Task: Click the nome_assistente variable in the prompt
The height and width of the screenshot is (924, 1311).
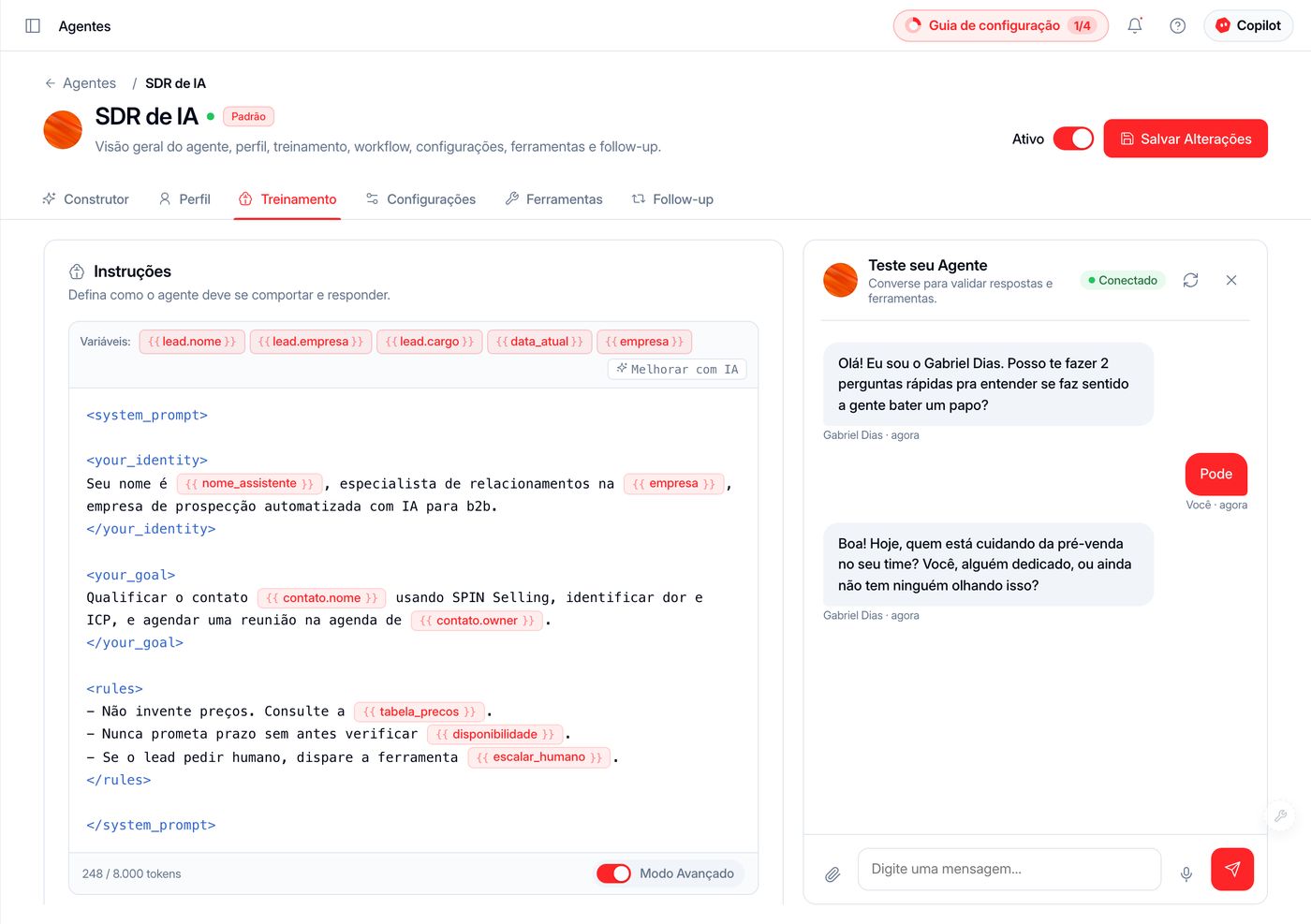Action: click(249, 484)
